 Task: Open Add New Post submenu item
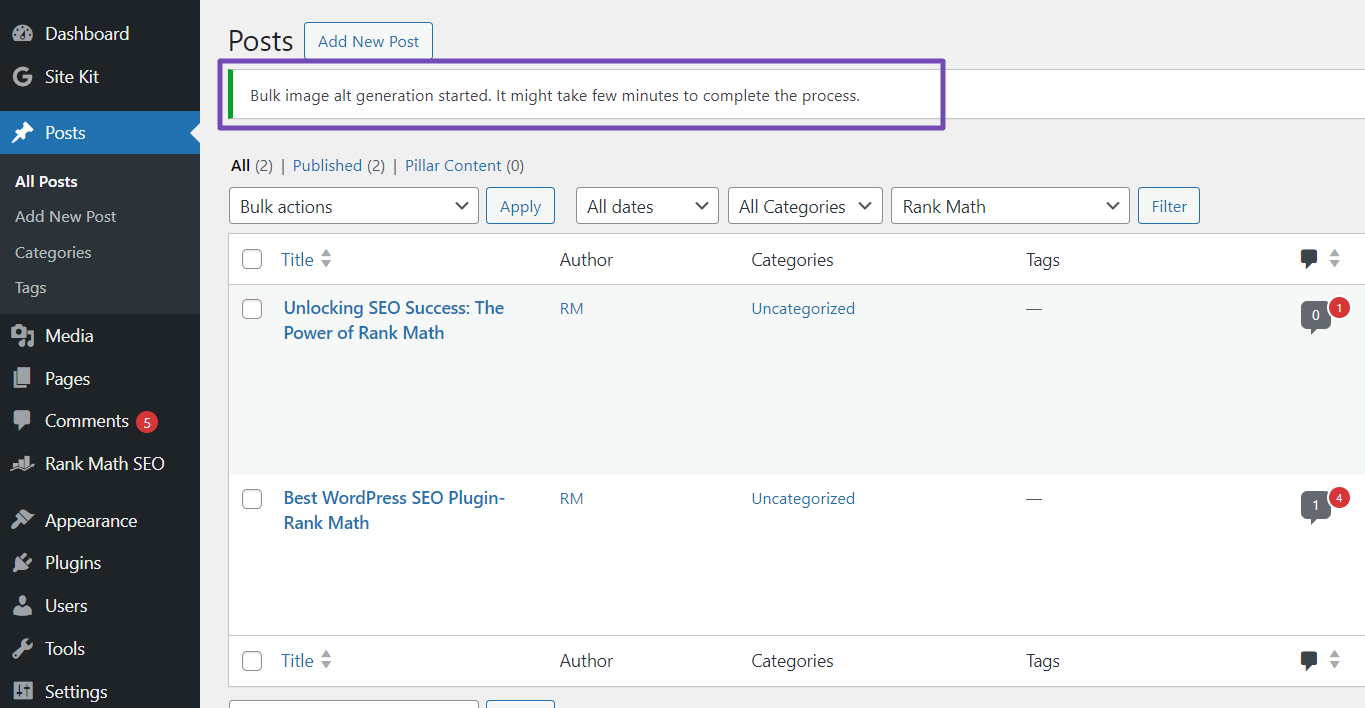point(66,216)
